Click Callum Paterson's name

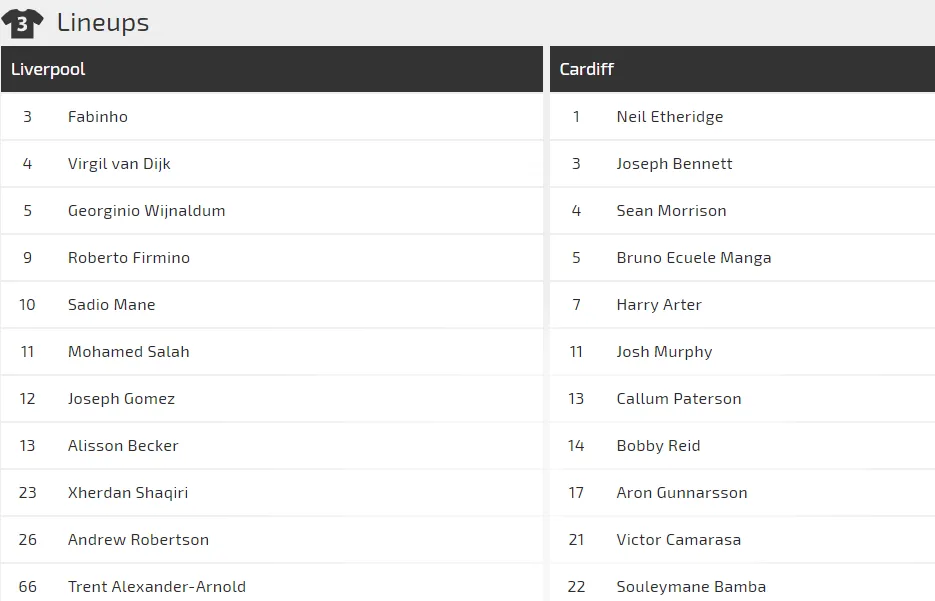tap(679, 399)
